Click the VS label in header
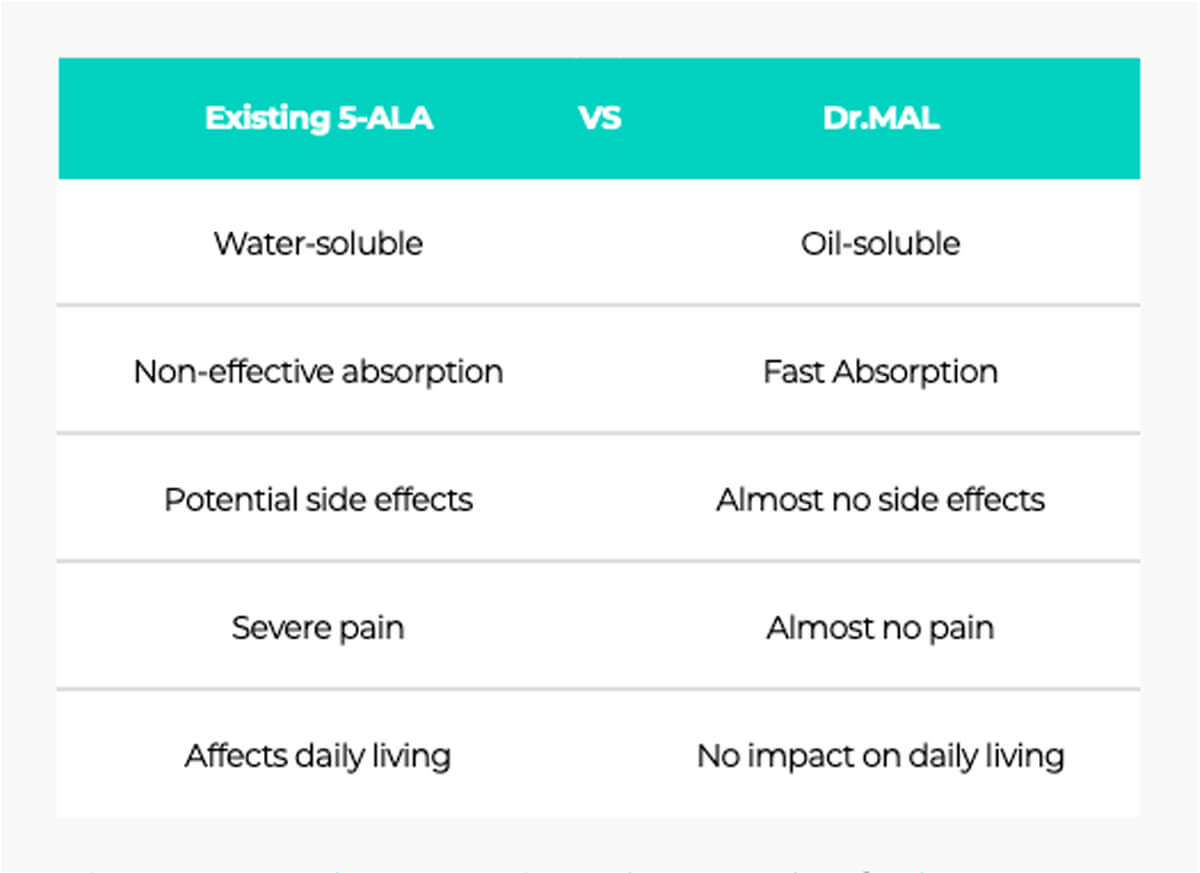Viewport: 1200px width, 873px height. coord(600,118)
